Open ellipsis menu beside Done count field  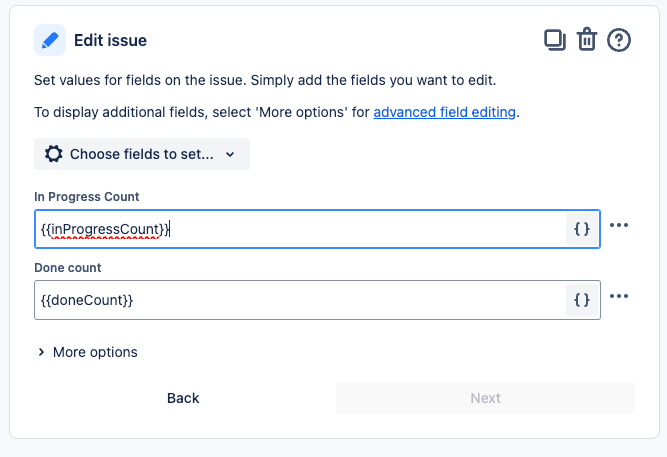[x=619, y=296]
